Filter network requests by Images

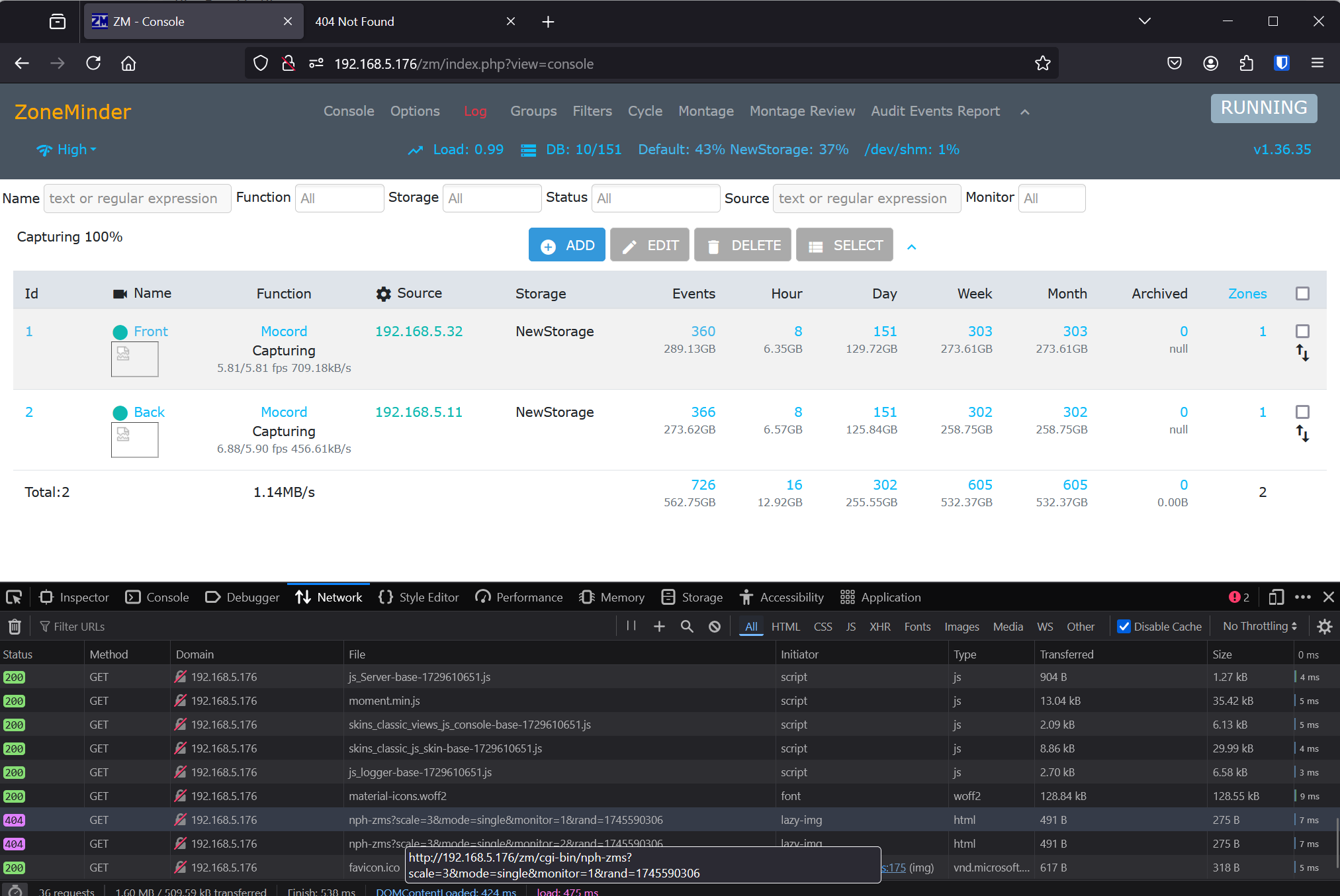click(x=961, y=626)
